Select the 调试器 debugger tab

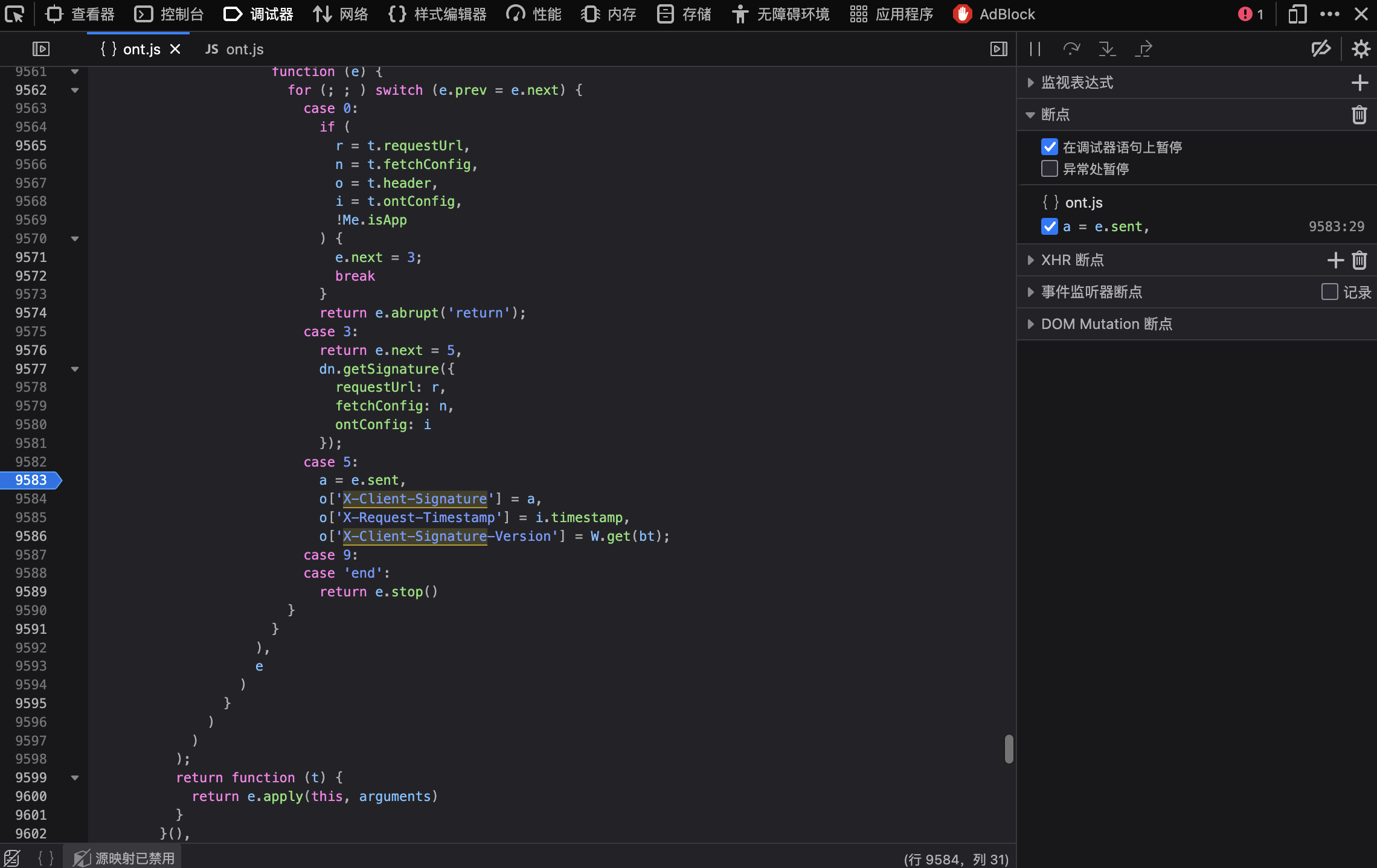[258, 14]
